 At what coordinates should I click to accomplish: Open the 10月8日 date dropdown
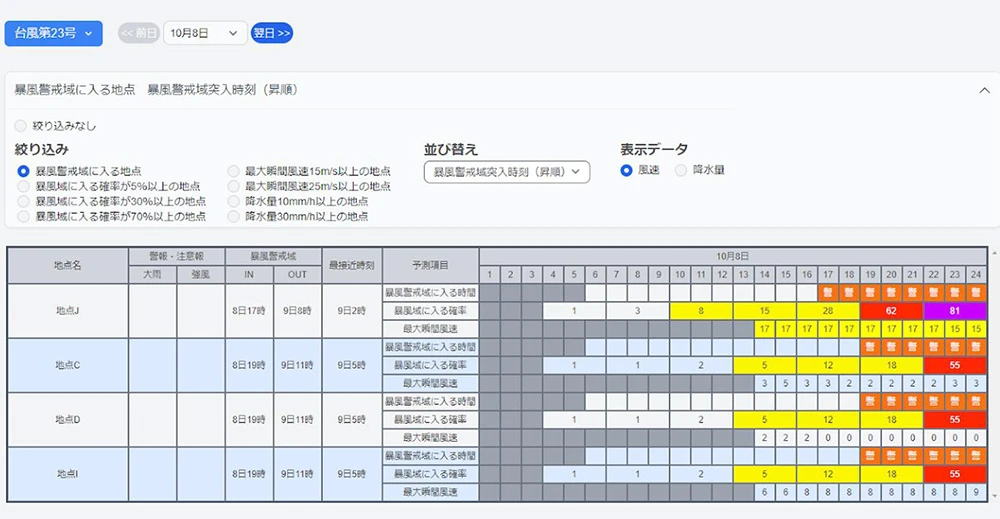pyautogui.click(x=205, y=33)
